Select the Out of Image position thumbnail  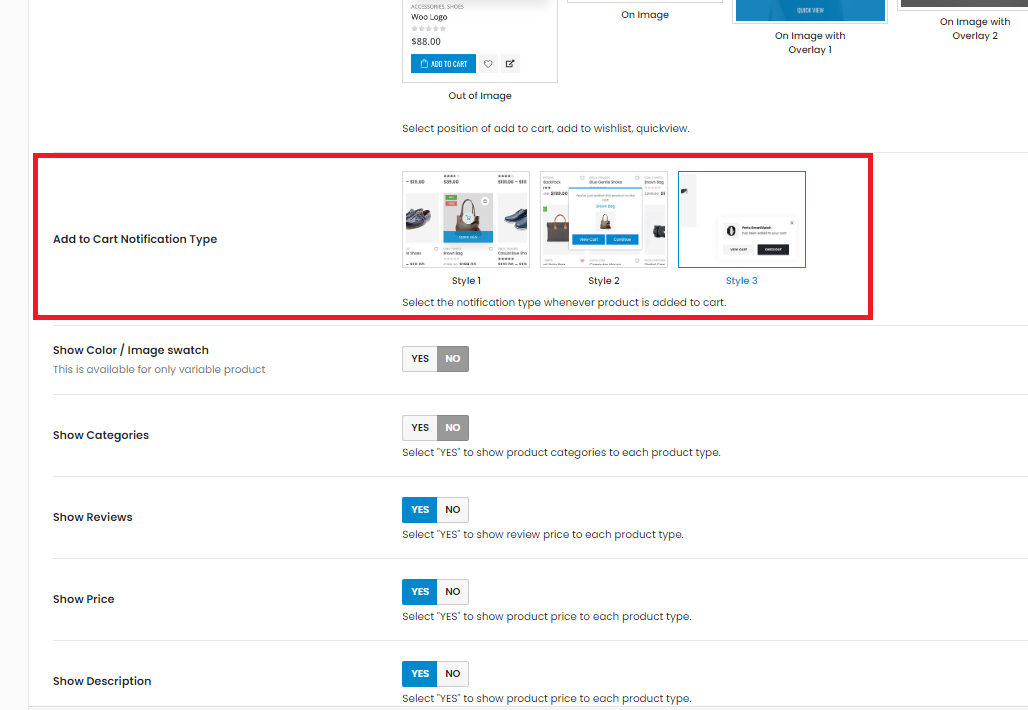click(x=480, y=41)
